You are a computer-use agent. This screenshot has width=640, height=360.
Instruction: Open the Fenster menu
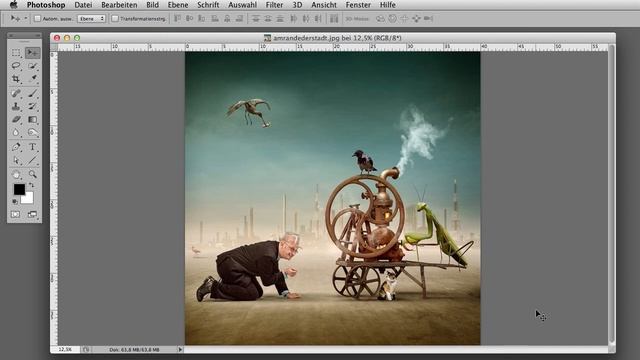(358, 5)
